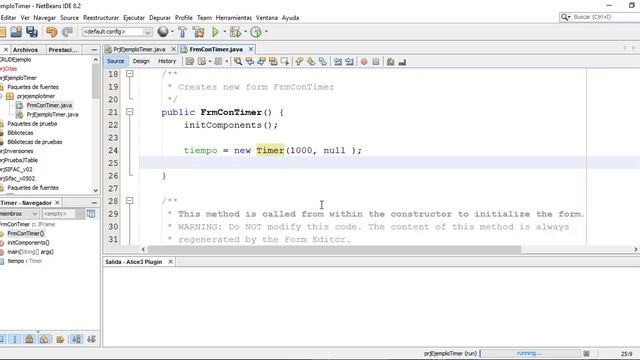Close the Salida - Alice3 Plugin tab
Viewport: 640px width, 360px height.
[171, 262]
